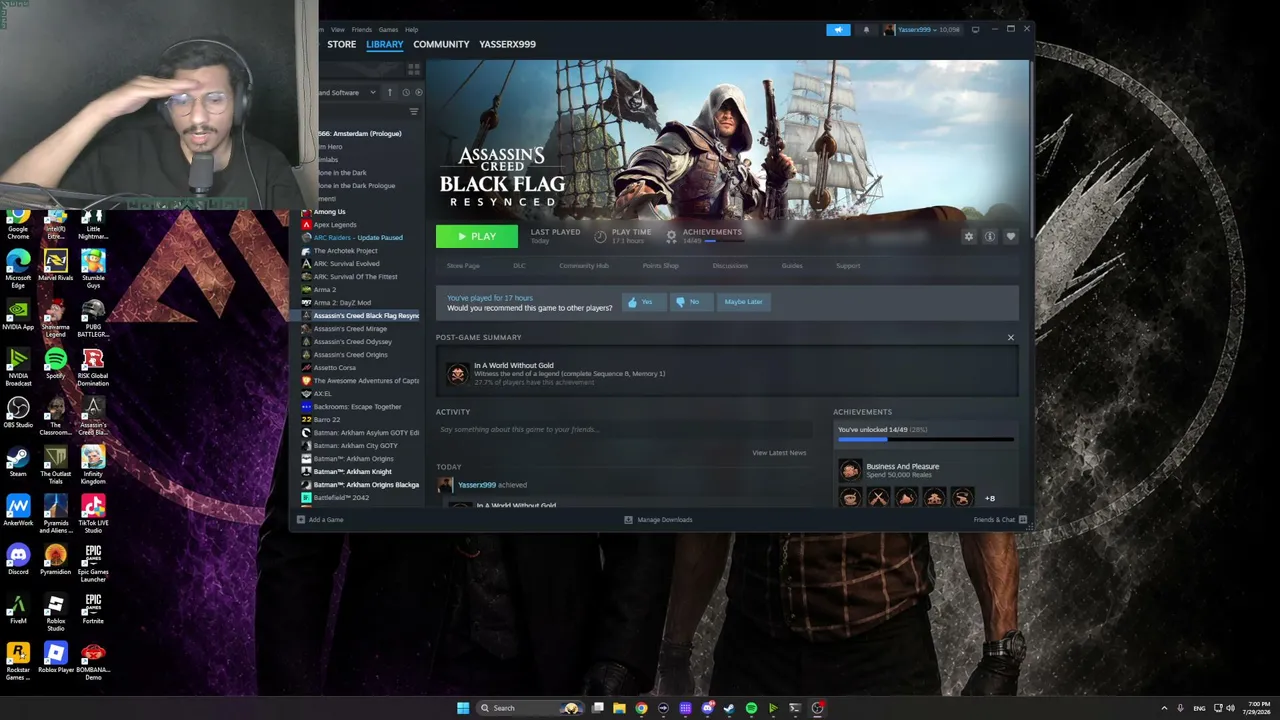Select Apex Legends in library list
Viewport: 1280px width, 720px height.
coord(335,225)
